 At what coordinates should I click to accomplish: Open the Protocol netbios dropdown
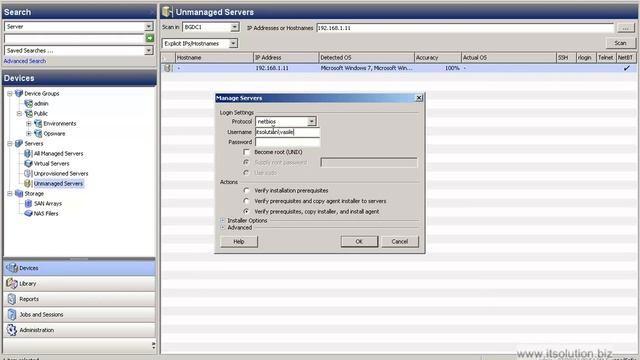coord(311,122)
